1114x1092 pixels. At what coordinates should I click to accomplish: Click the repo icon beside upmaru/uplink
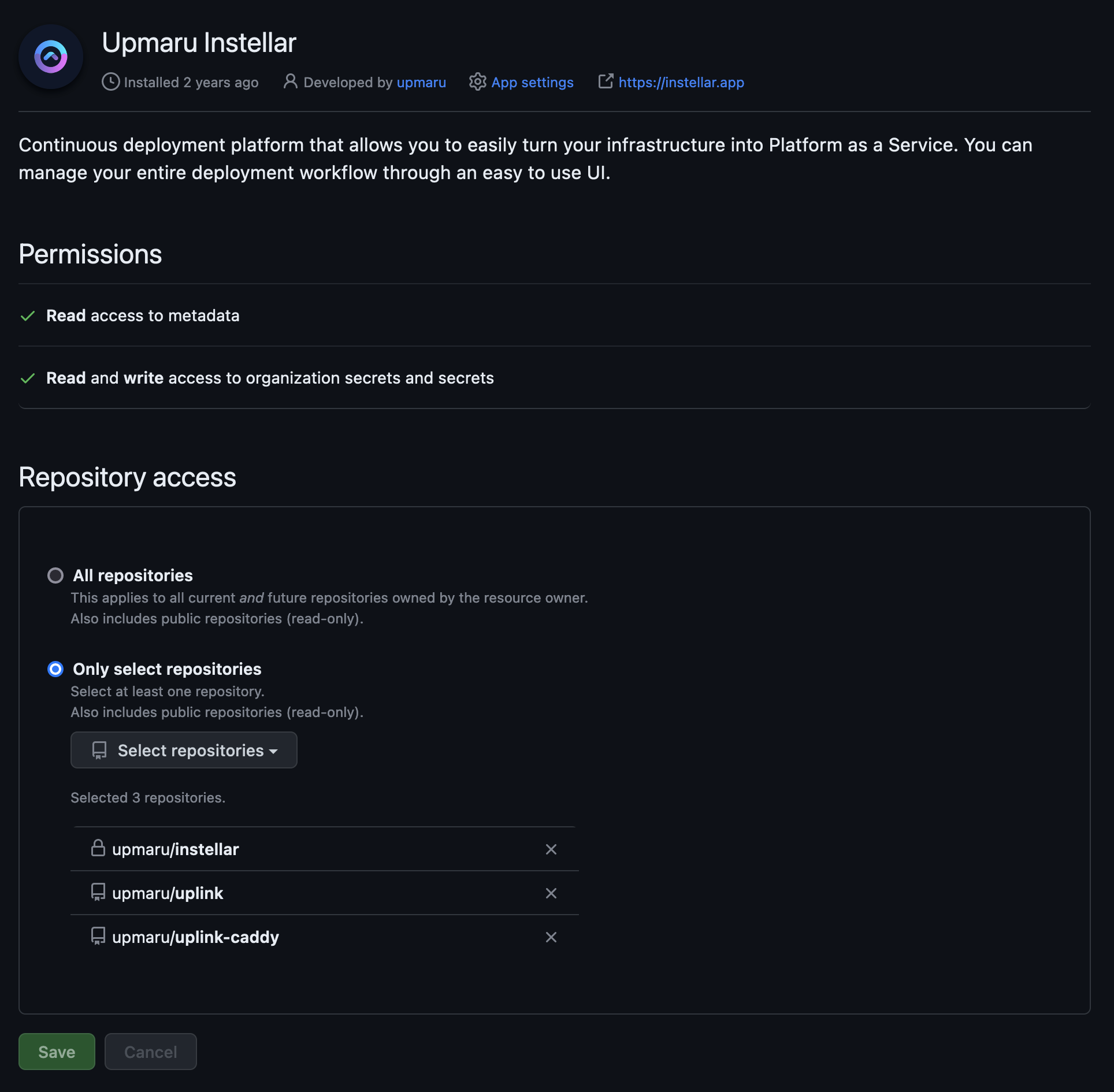pyautogui.click(x=98, y=893)
